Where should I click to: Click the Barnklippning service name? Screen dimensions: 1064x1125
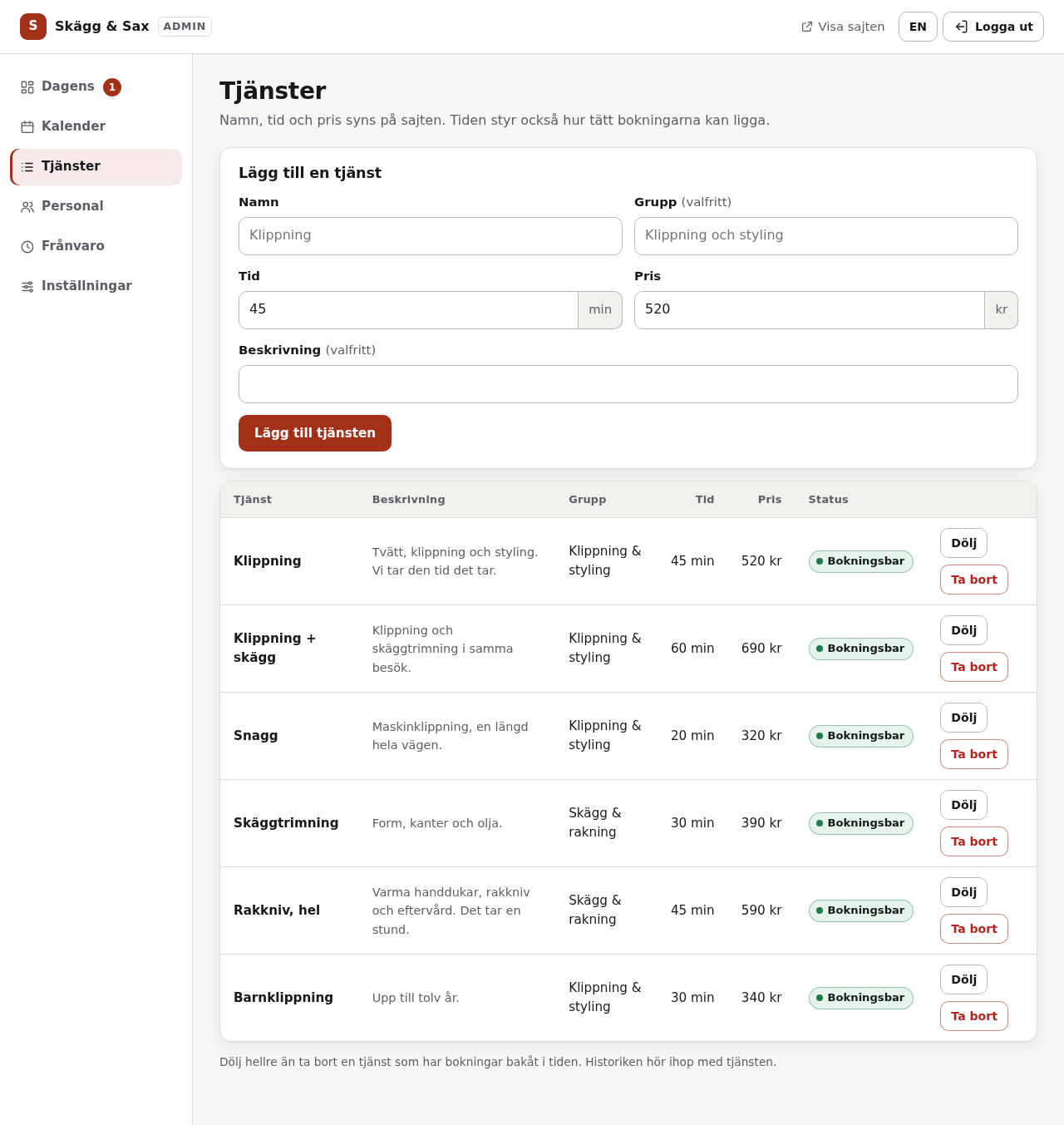tap(283, 998)
